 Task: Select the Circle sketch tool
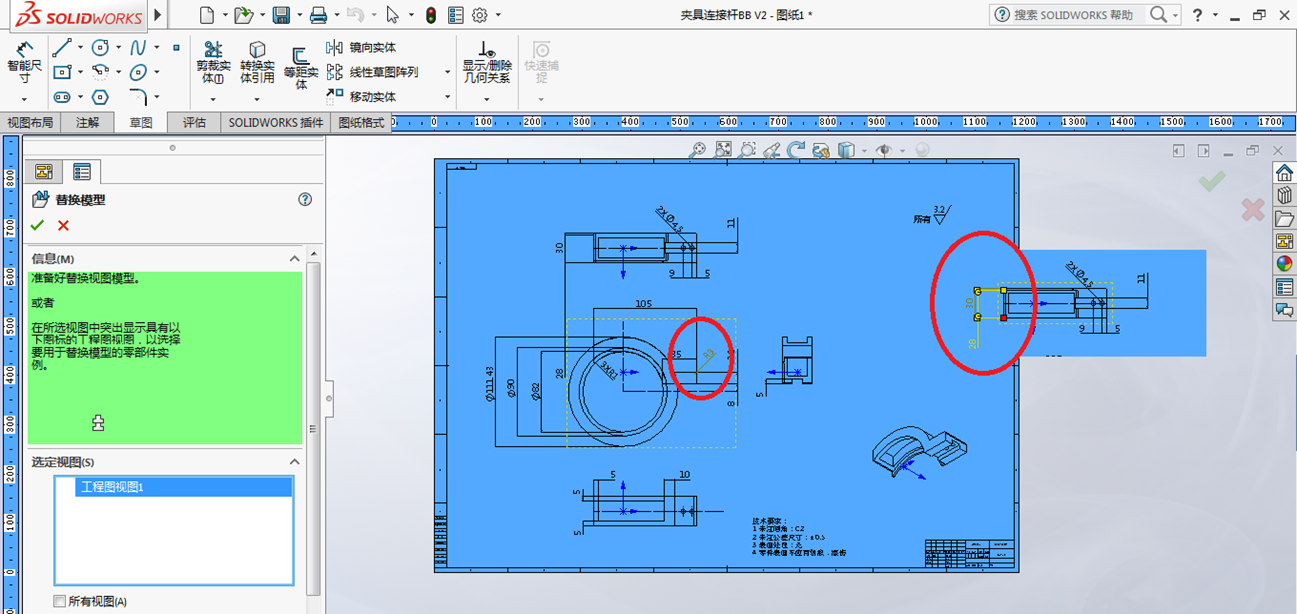coord(100,47)
